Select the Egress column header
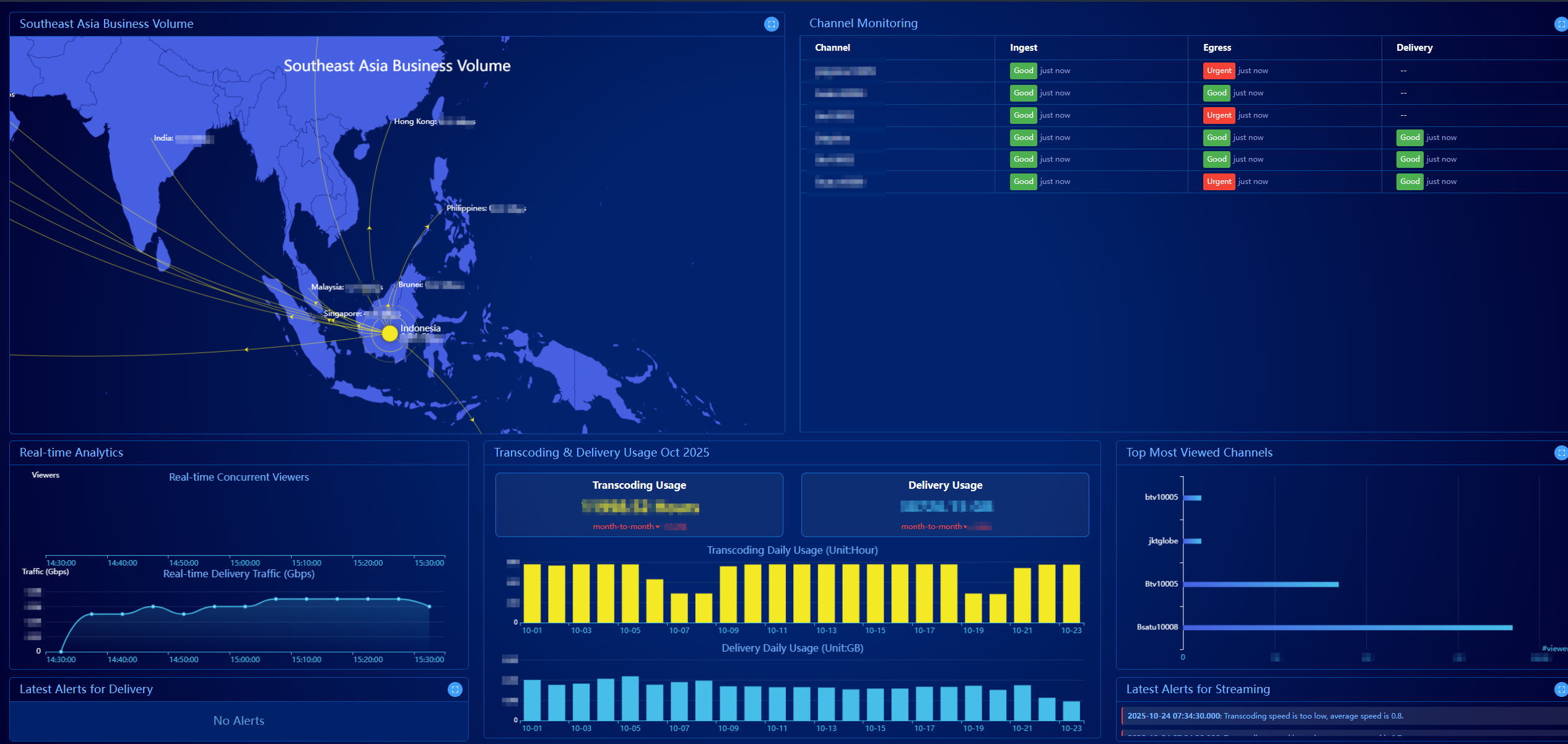Viewport: 1568px width, 744px height. [x=1217, y=48]
